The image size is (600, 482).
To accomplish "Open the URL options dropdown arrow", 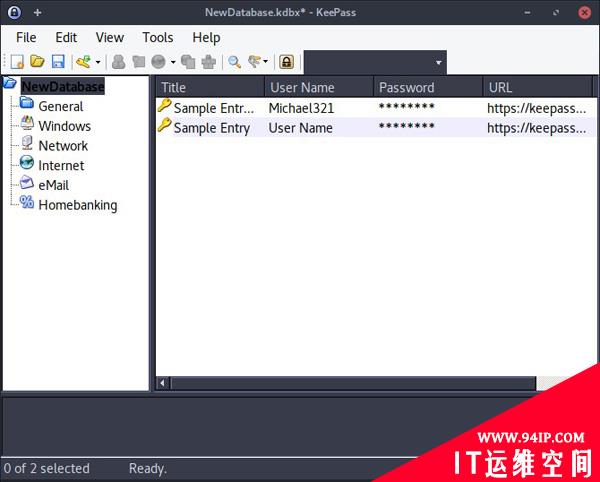I will coord(173,62).
